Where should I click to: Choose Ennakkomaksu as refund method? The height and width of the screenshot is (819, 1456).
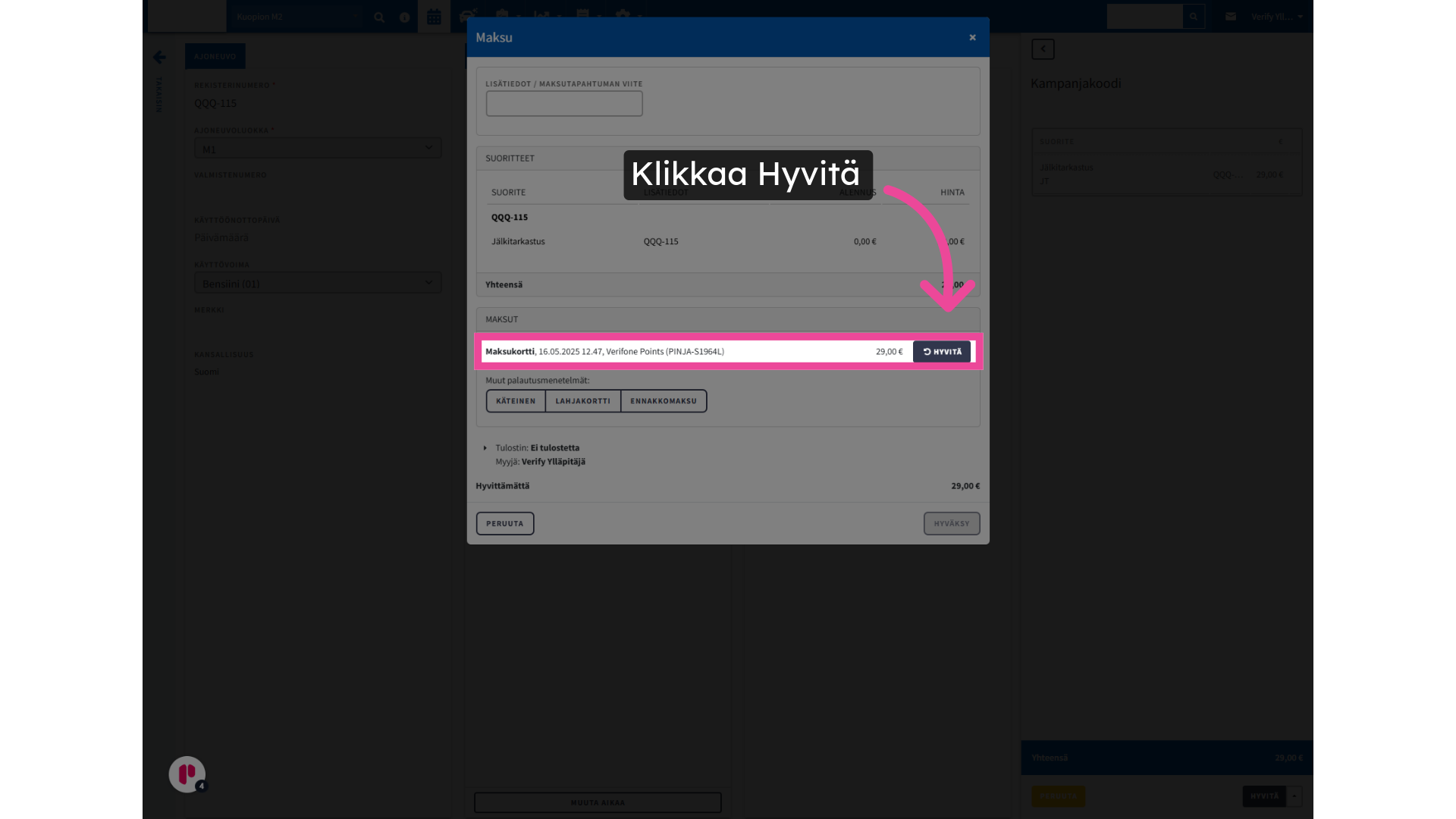(x=664, y=401)
